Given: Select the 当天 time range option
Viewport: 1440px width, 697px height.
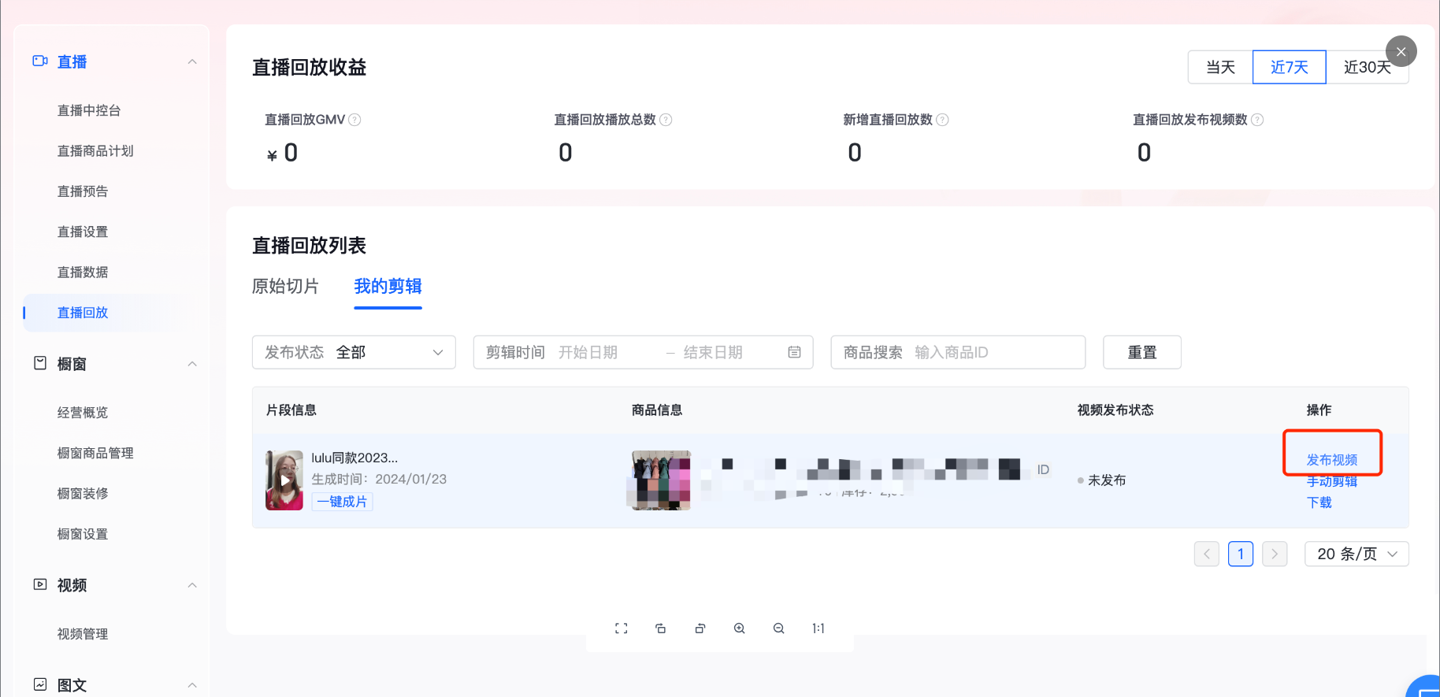Looking at the screenshot, I should coord(1219,66).
